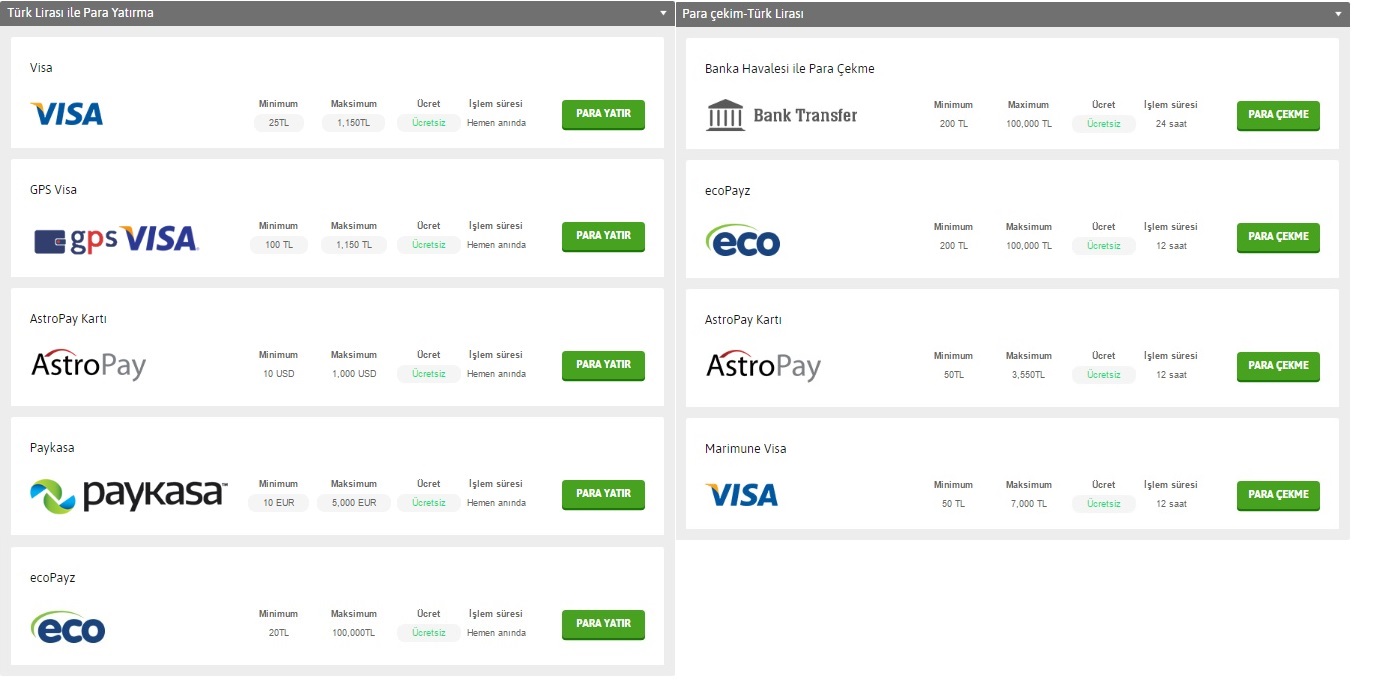Click the "Paykasa" card title

[52, 448]
